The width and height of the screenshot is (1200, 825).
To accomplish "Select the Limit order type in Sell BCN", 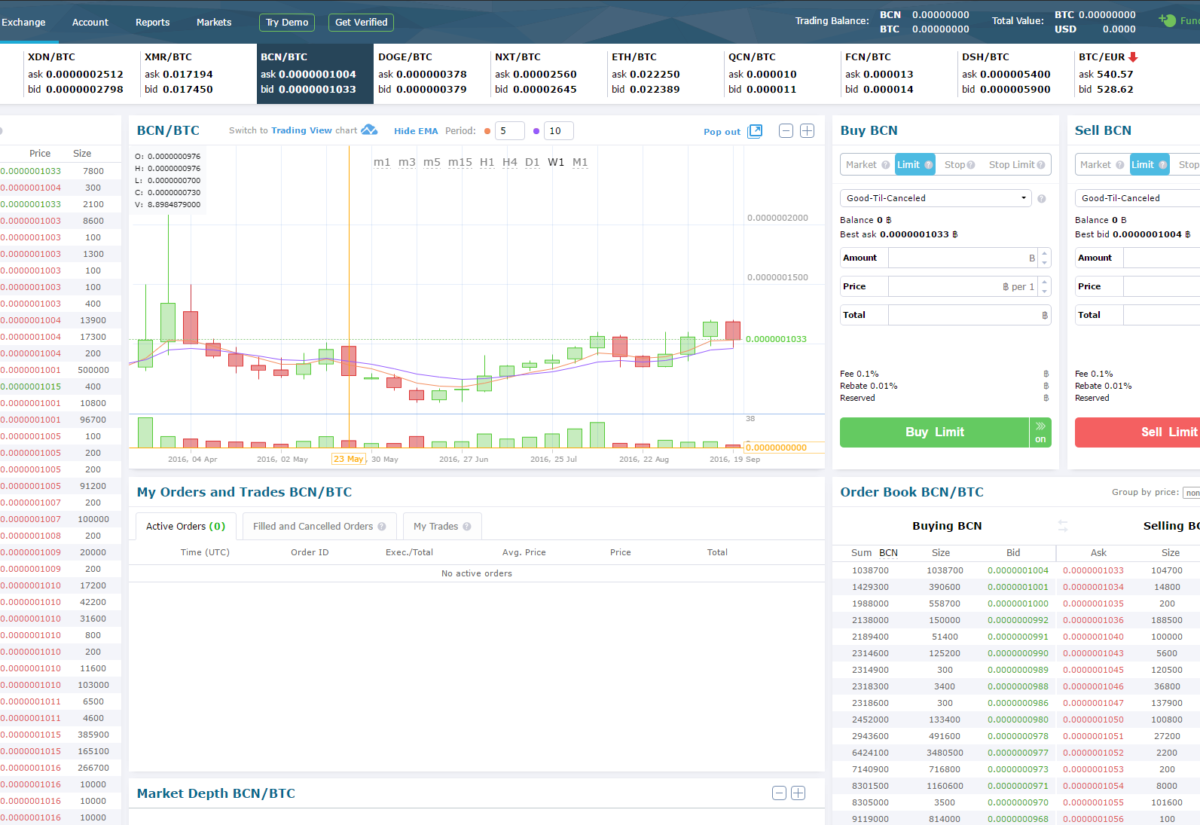I will tap(1149, 165).
